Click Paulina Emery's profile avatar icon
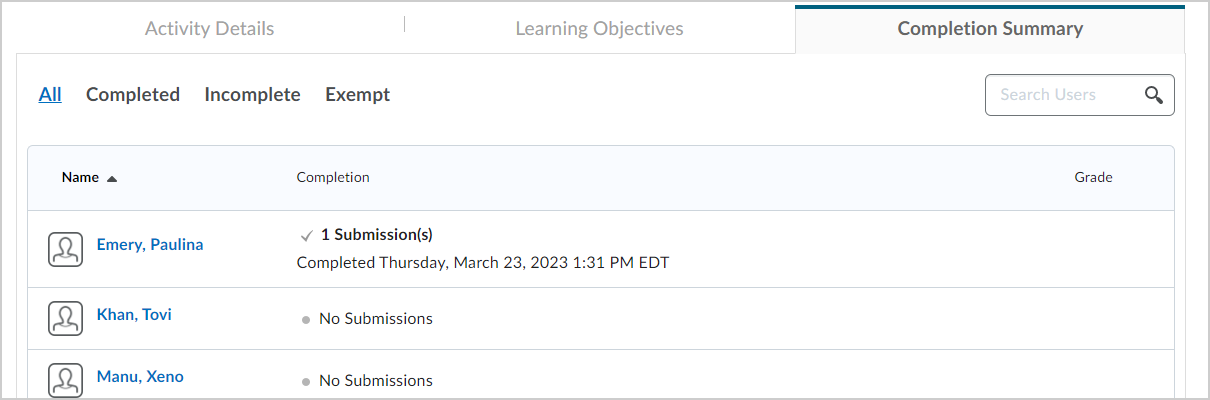Image resolution: width=1210 pixels, height=400 pixels. pos(66,250)
